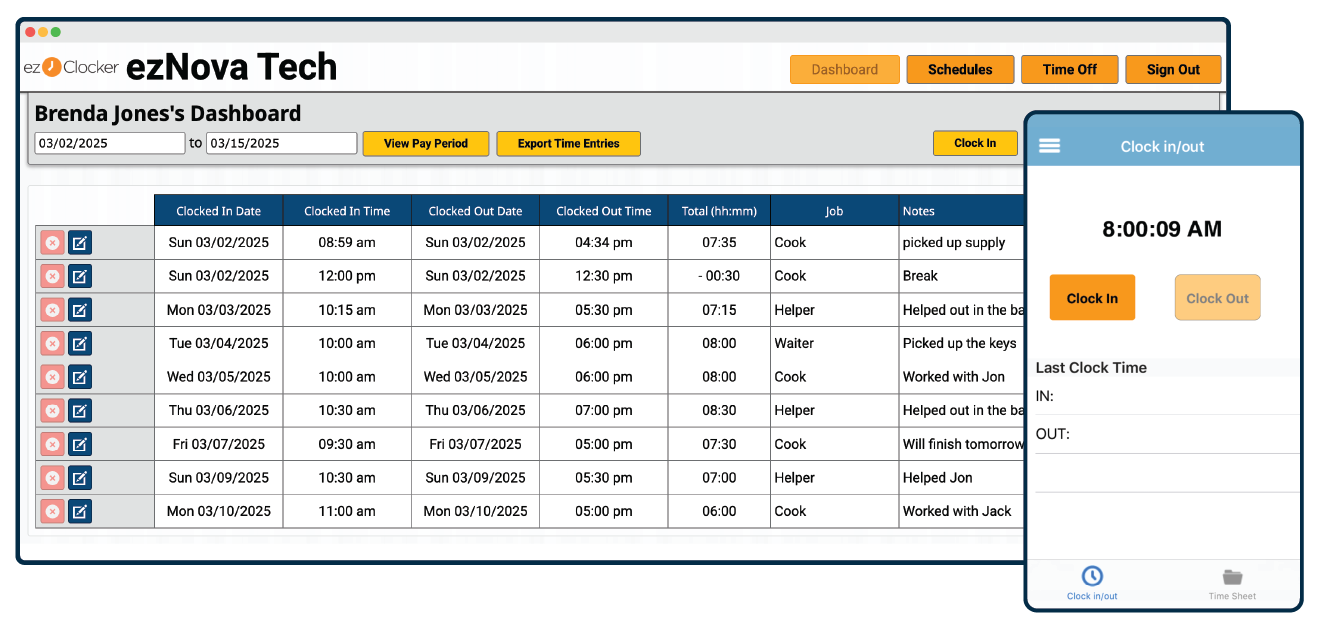The width and height of the screenshot is (1320, 630).
Task: Click the View Pay Period button
Action: tap(426, 143)
